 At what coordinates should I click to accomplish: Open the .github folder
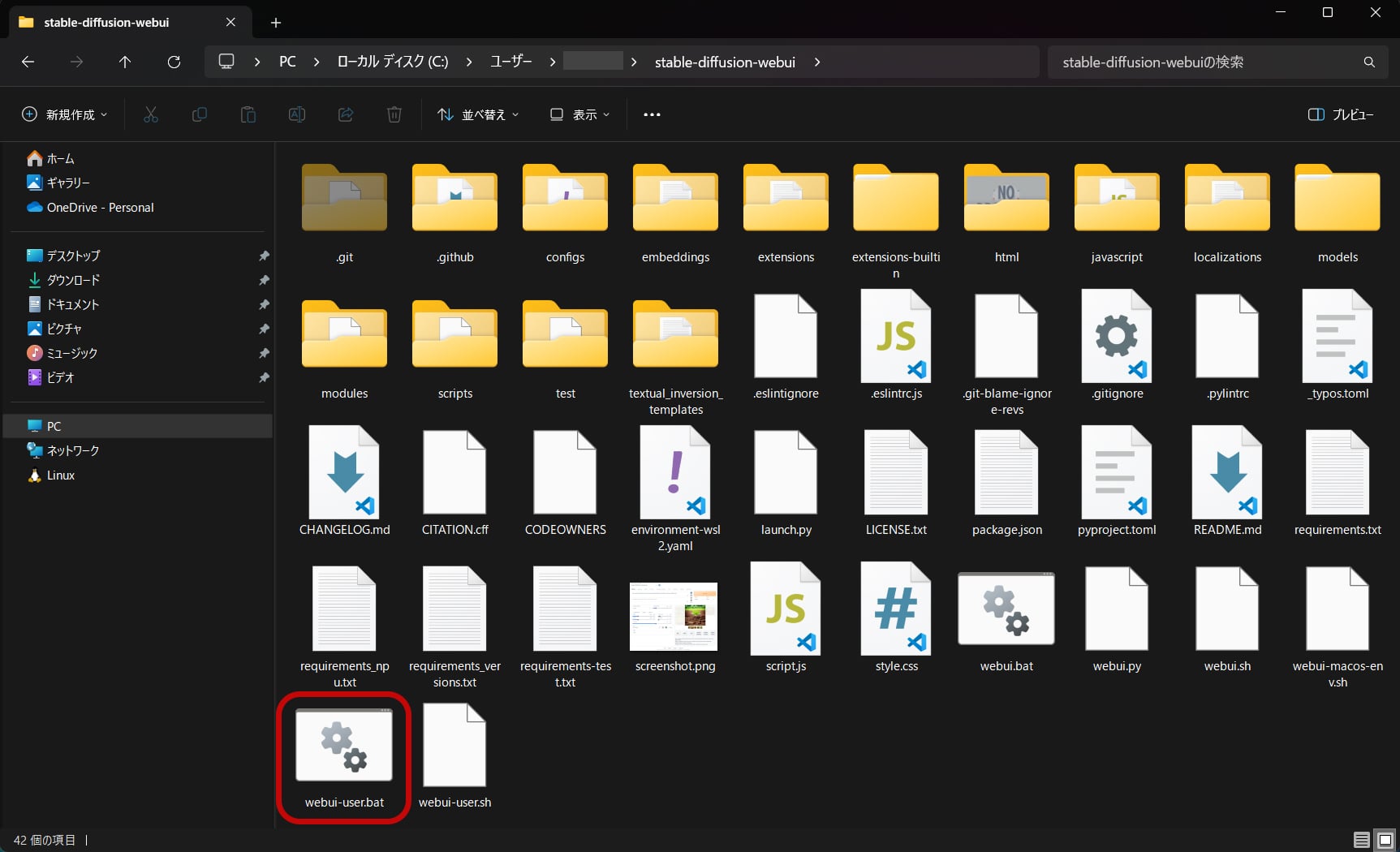(454, 213)
